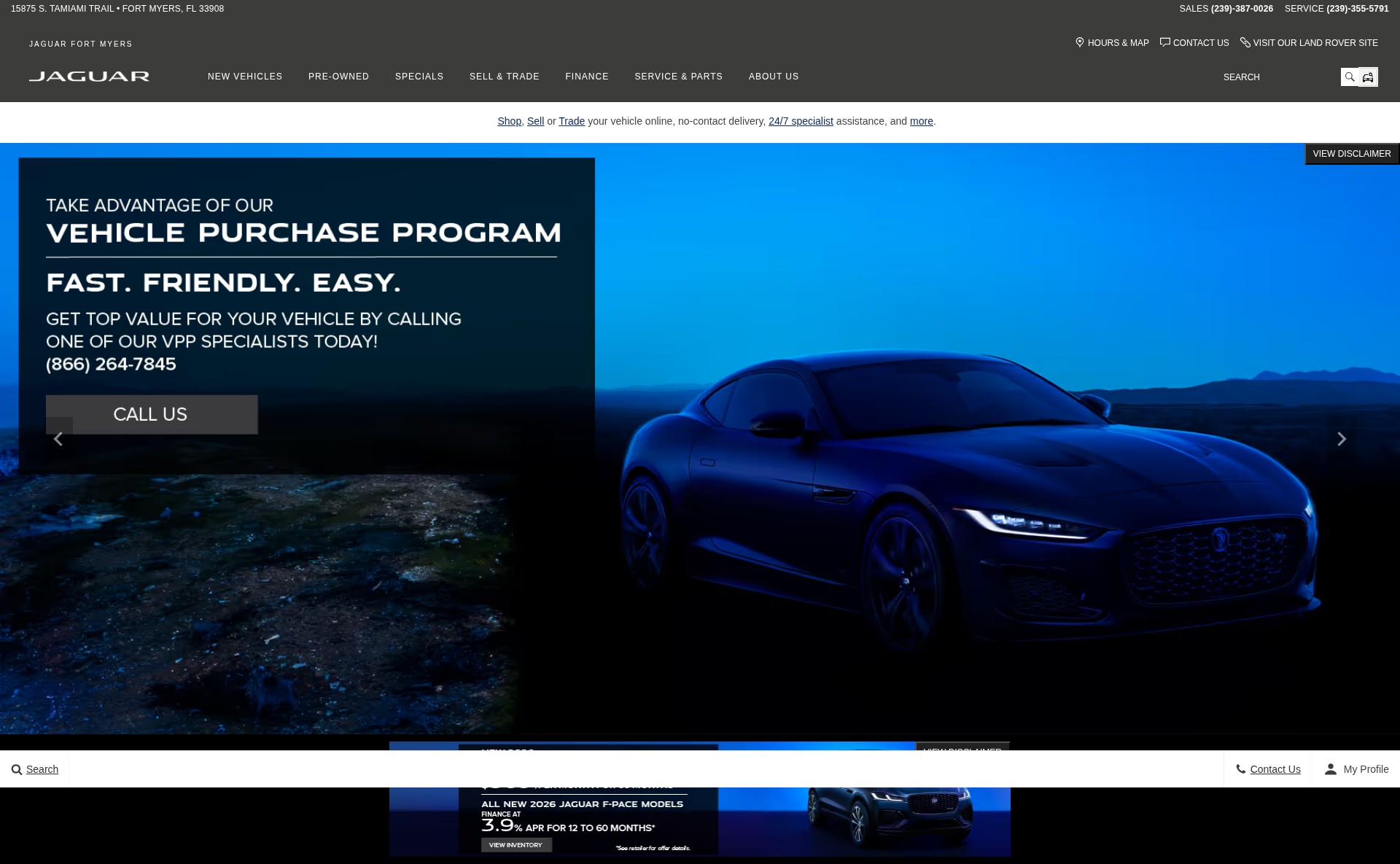Viewport: 1400px width, 864px height.
Task: Call the service number (239)-355-5791
Action: point(1357,9)
